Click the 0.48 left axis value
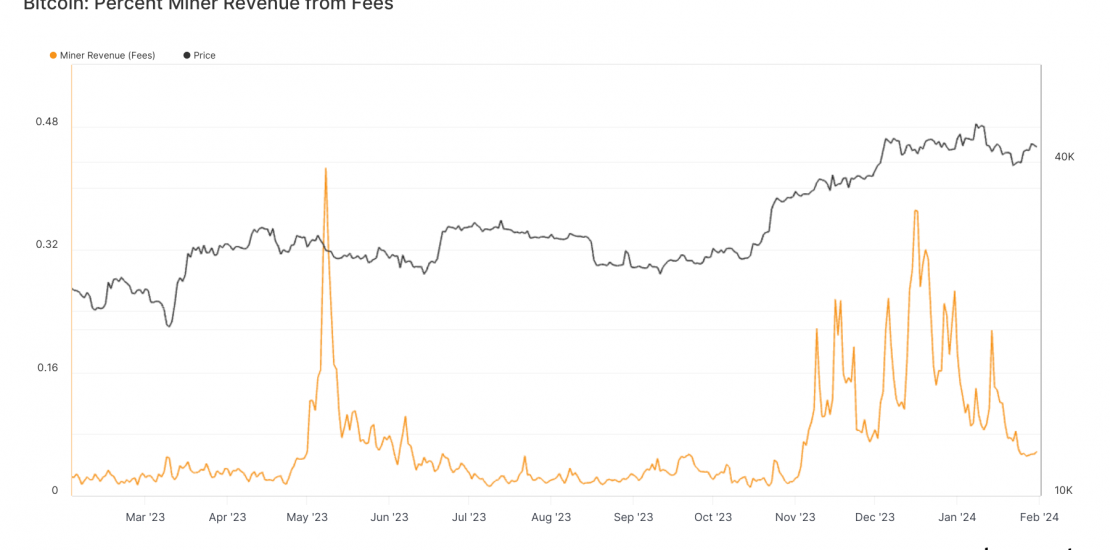Viewport: 1110px width, 550px height. [x=47, y=122]
